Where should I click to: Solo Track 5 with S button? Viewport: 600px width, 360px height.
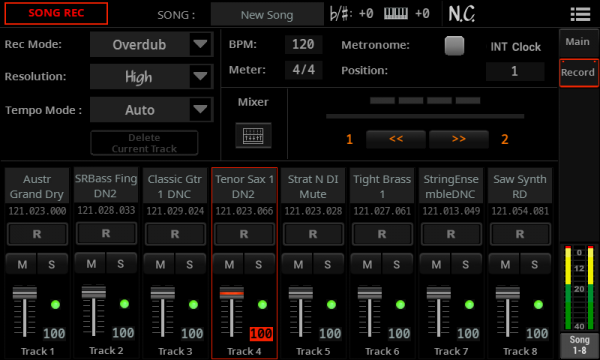click(x=328, y=264)
